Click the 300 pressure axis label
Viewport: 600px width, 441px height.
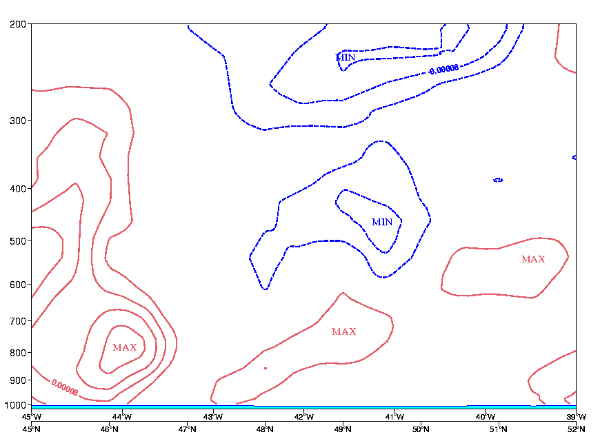(17, 121)
